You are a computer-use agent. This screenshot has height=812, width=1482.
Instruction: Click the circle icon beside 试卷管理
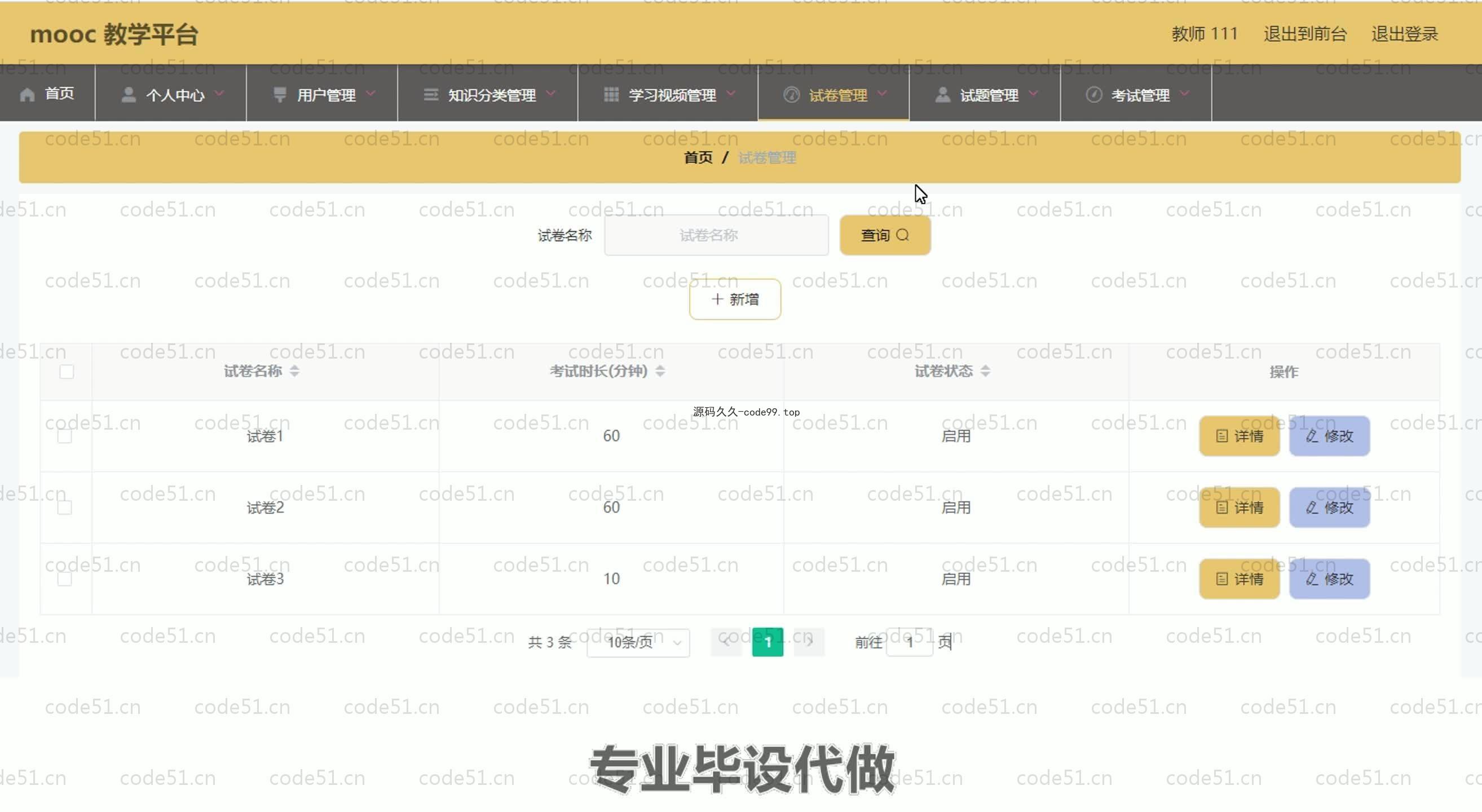pos(791,94)
